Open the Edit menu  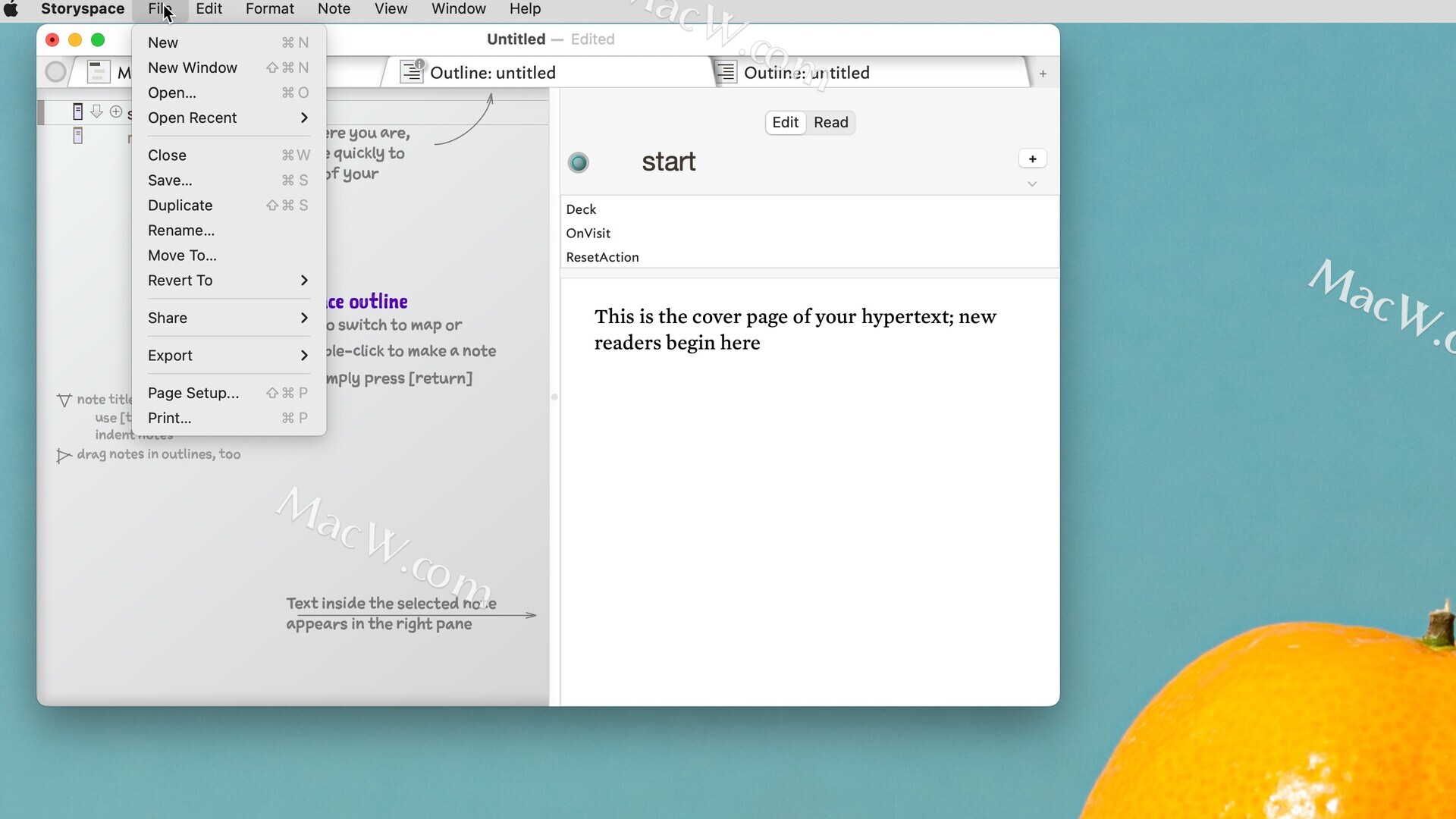(209, 9)
